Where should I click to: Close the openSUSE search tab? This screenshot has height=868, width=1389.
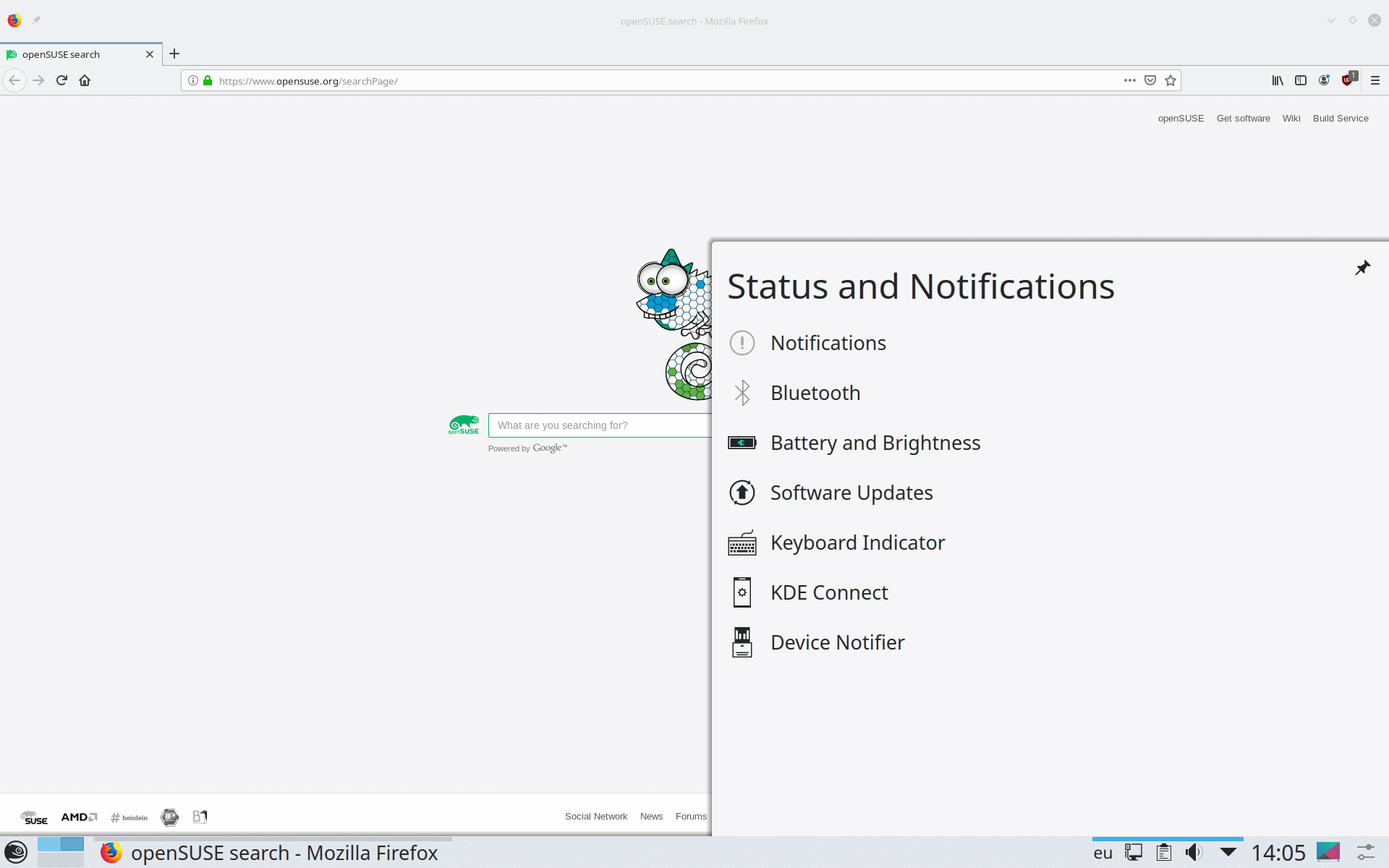(x=150, y=54)
